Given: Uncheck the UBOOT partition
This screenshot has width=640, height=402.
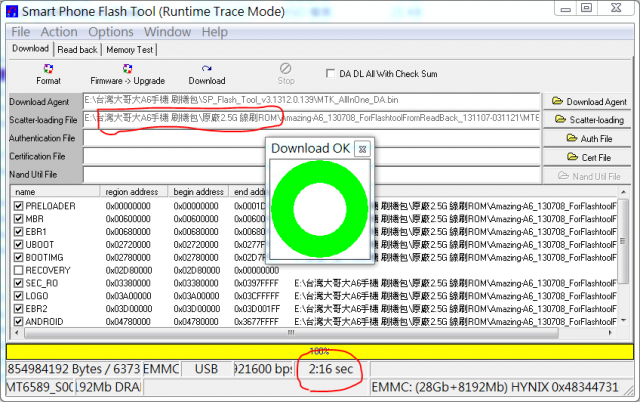Looking at the screenshot, I should pos(18,244).
